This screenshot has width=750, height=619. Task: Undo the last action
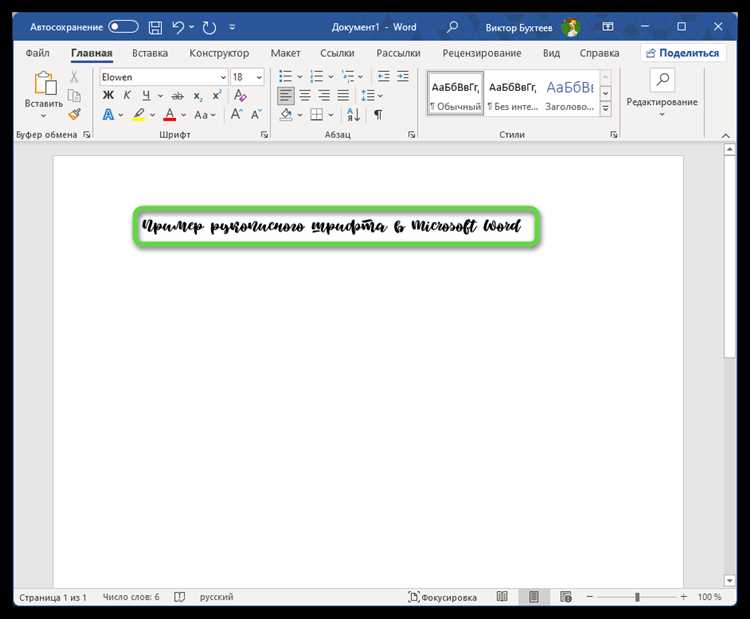point(178,27)
